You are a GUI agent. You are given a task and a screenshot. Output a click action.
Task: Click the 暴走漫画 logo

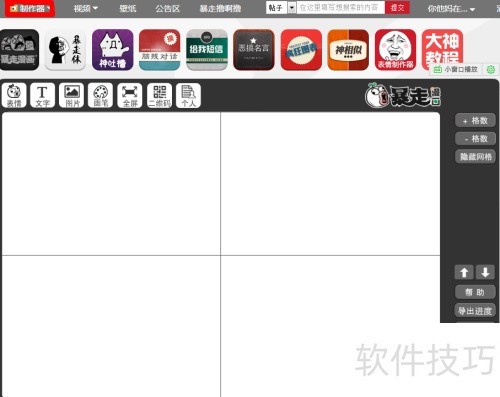click(403, 95)
